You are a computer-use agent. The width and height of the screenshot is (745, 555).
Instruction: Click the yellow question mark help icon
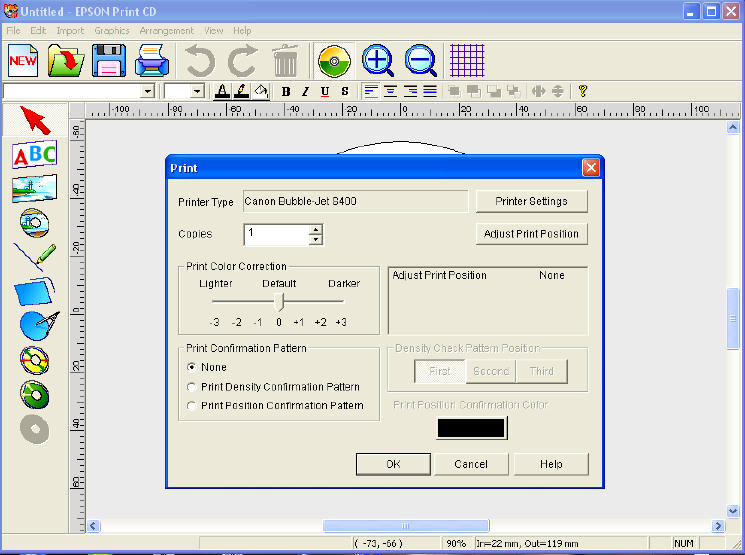(x=583, y=91)
